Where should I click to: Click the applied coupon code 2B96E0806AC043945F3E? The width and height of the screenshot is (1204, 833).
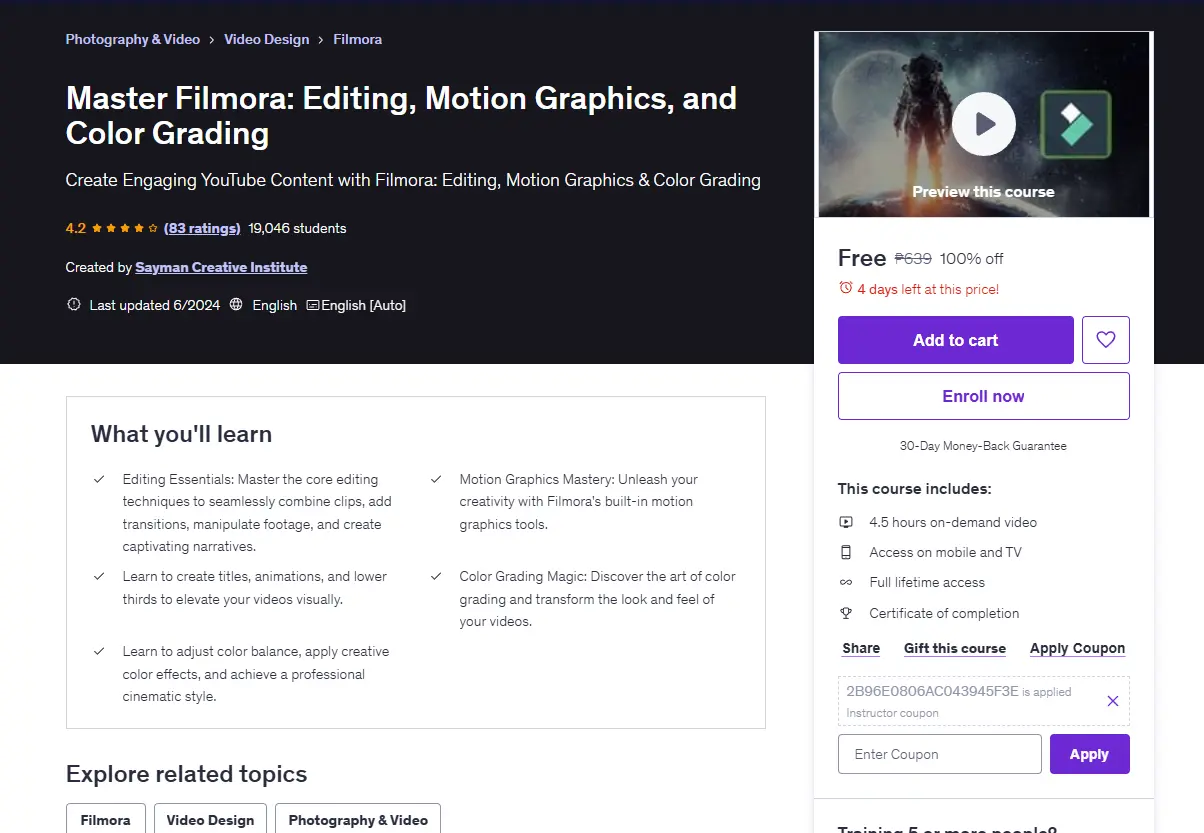[x=932, y=691]
